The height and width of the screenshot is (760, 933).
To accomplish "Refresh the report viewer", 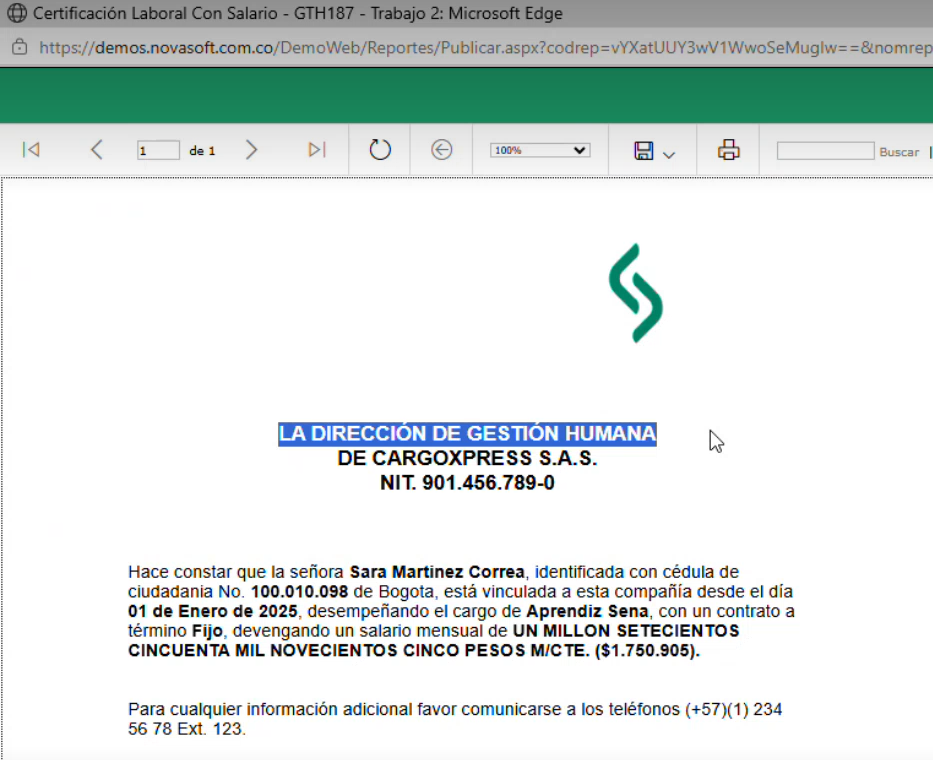I will pyautogui.click(x=380, y=149).
